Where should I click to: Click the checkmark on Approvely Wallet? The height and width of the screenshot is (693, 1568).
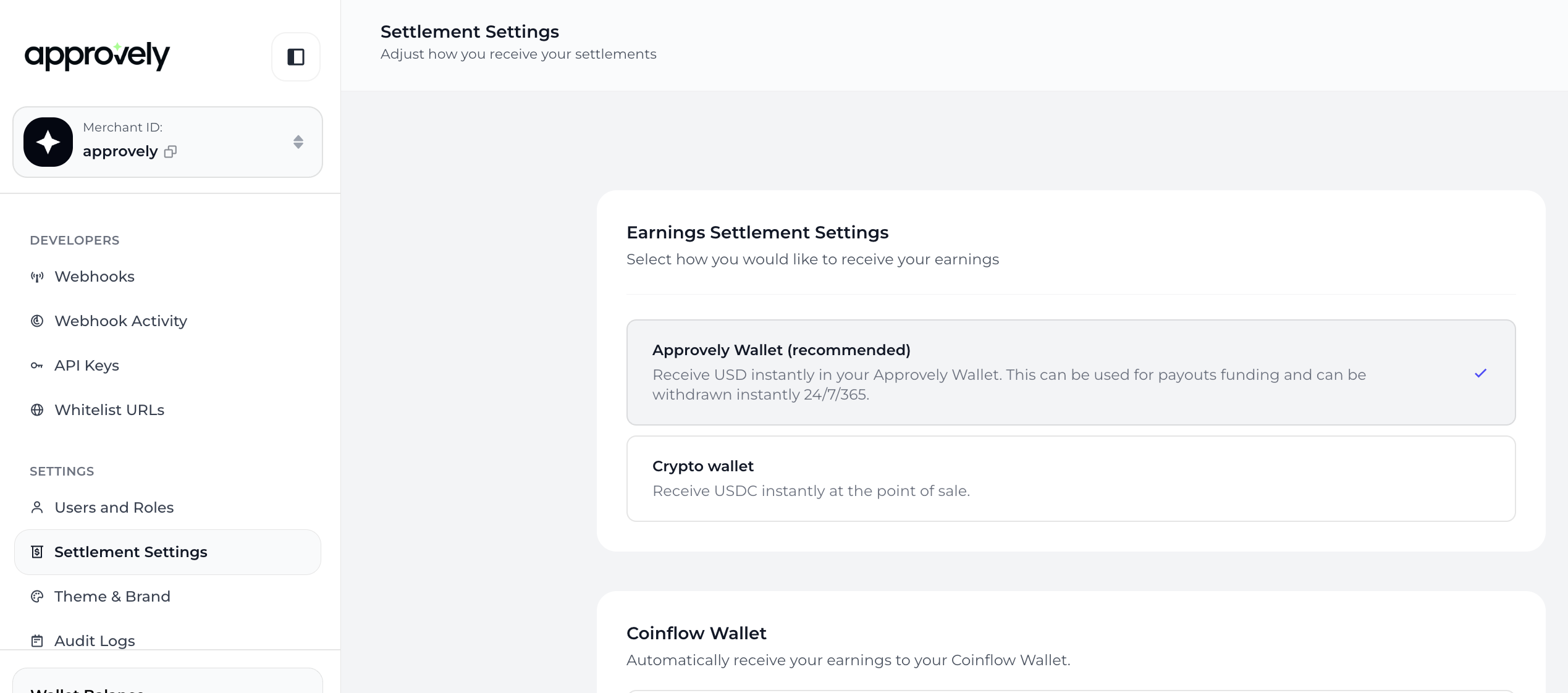point(1480,373)
